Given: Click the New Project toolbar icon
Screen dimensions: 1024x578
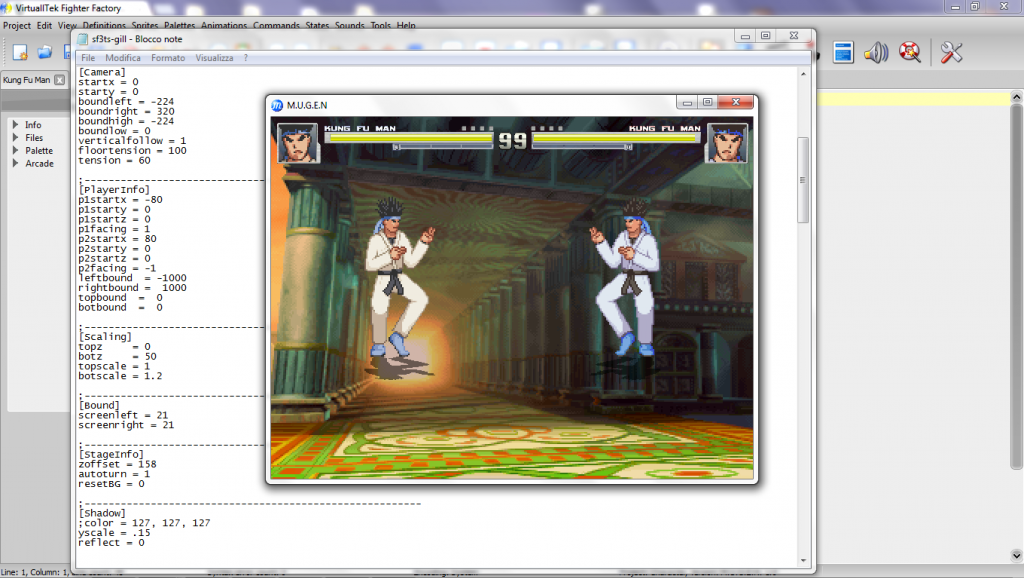Looking at the screenshot, I should pyautogui.click(x=20, y=52).
